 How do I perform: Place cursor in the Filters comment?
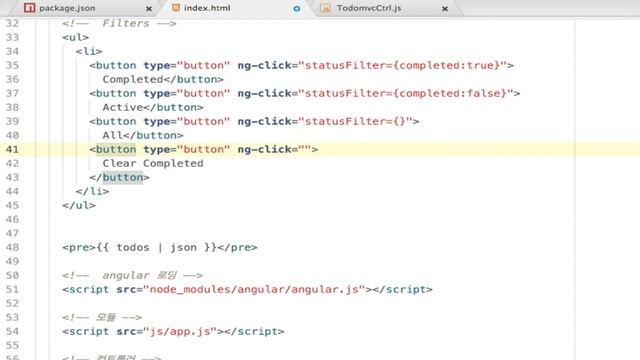119,24
